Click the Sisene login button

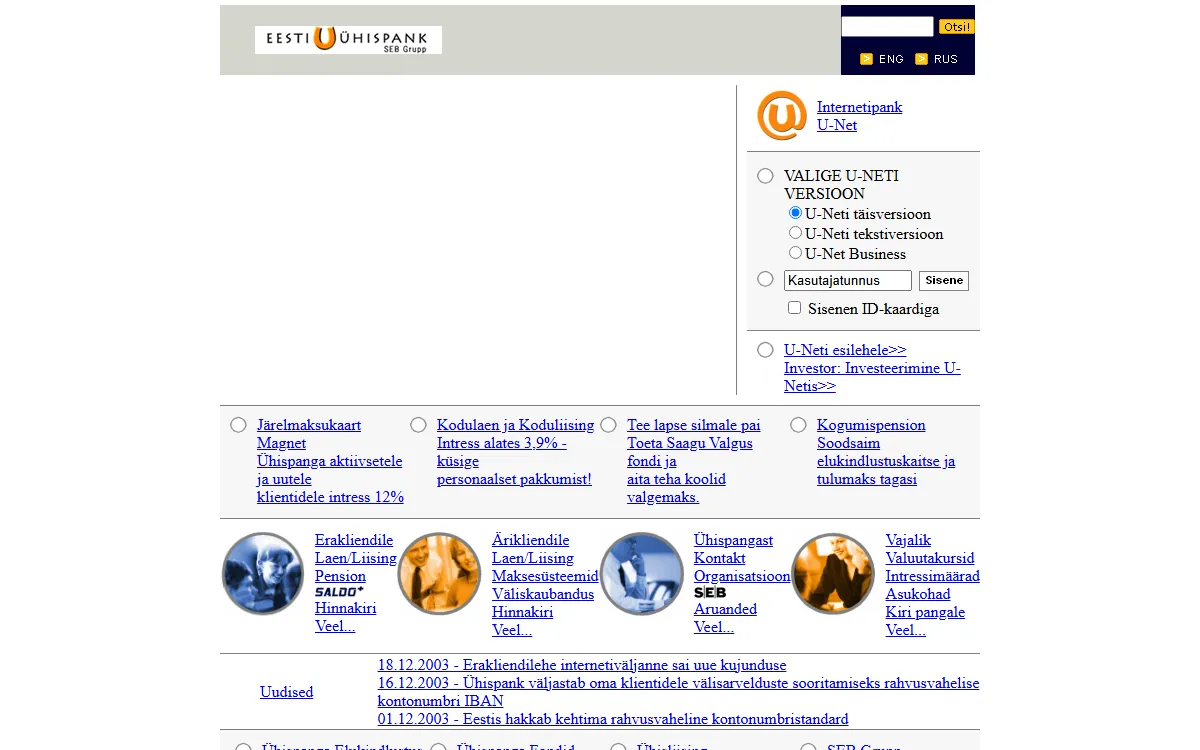(944, 281)
